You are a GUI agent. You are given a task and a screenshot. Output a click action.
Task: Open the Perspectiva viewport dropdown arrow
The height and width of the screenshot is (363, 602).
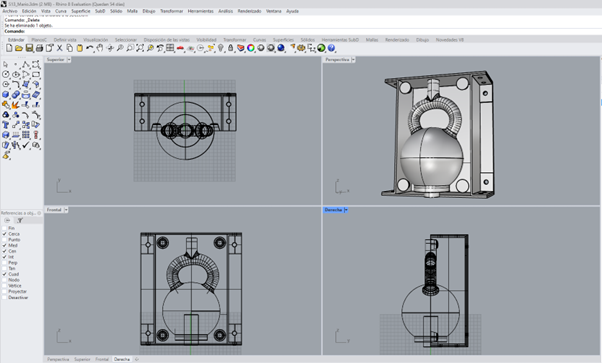353,60
